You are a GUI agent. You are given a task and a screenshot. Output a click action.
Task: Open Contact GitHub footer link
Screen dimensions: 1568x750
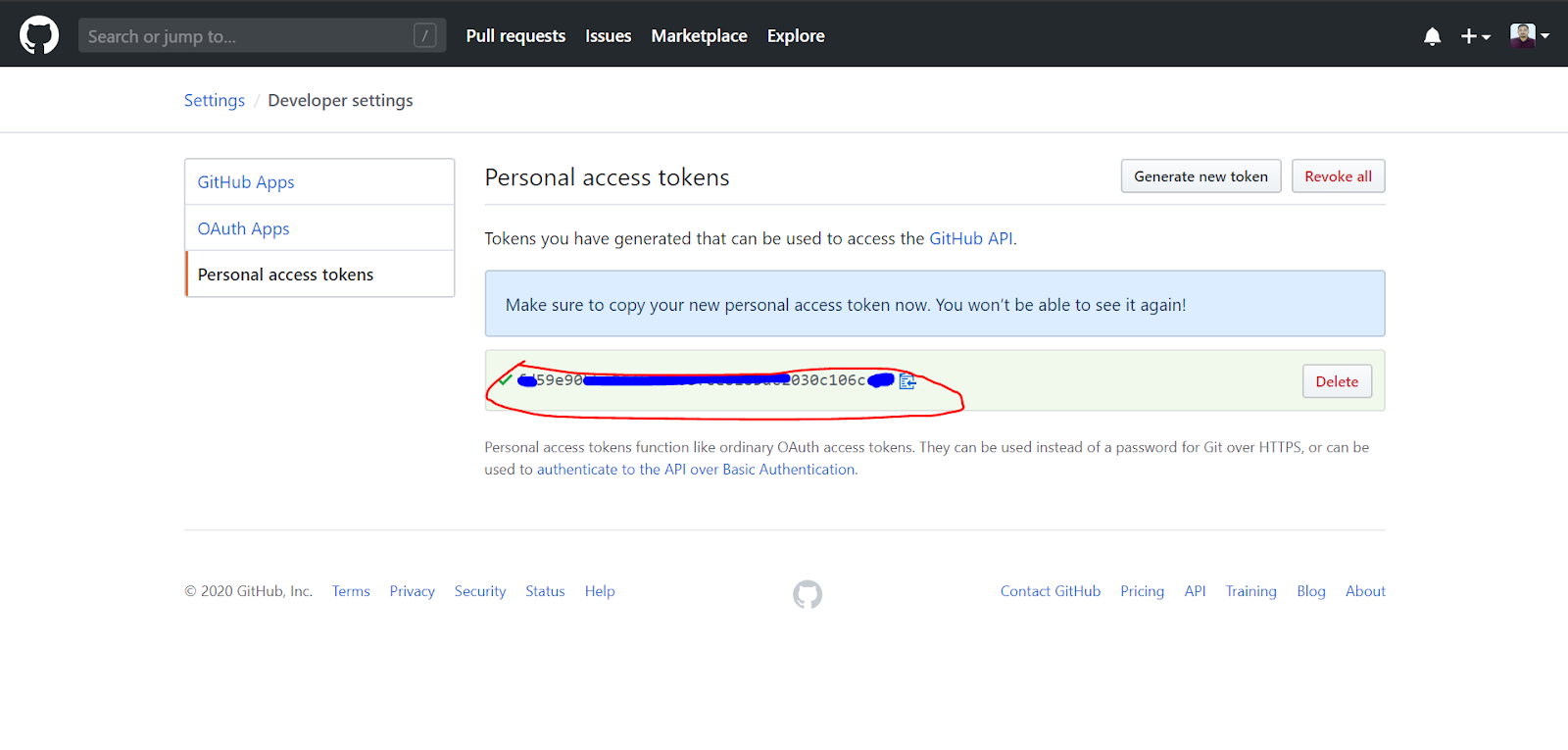[1051, 591]
